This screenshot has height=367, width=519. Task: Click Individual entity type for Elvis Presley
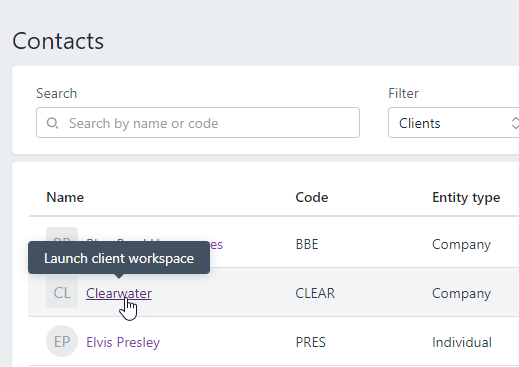click(x=462, y=342)
